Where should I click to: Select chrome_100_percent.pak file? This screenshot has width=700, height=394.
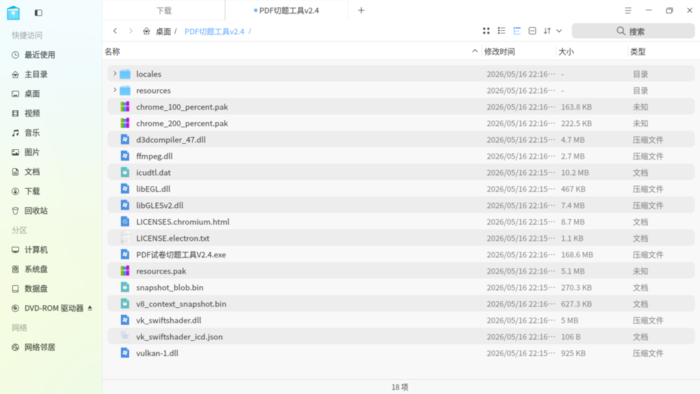pos(401,107)
